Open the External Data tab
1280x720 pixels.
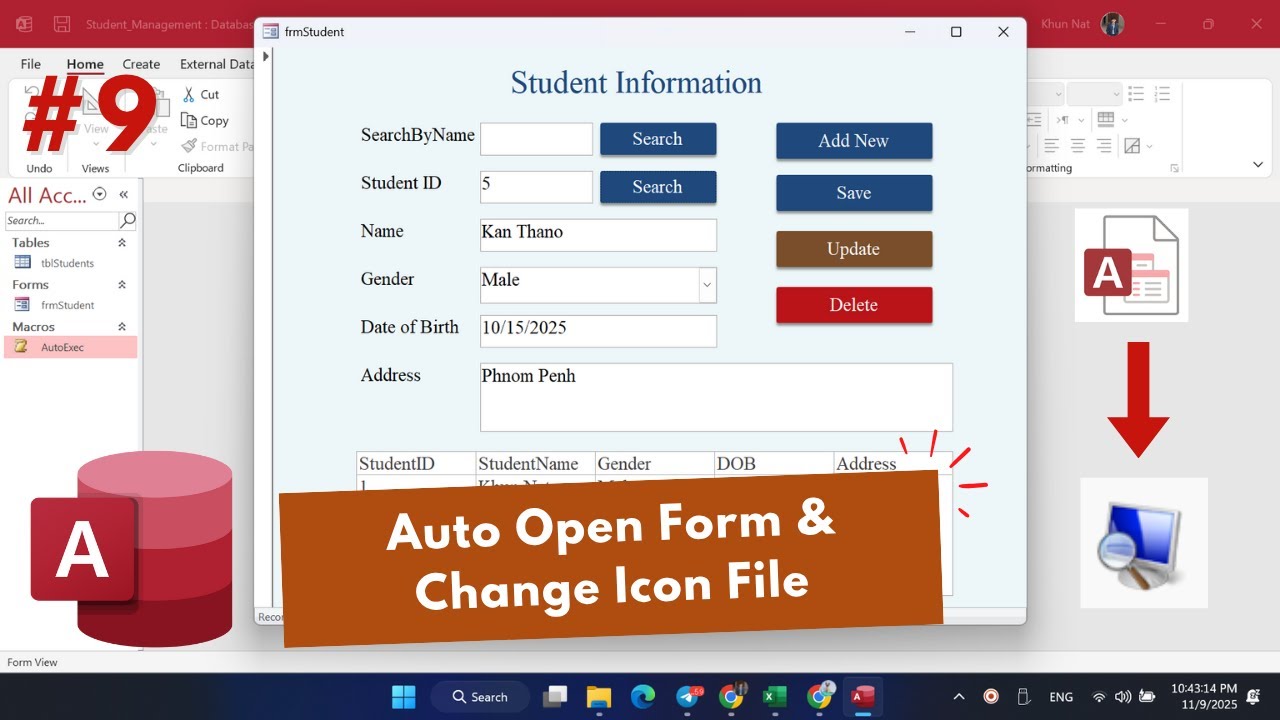pyautogui.click(x=216, y=64)
